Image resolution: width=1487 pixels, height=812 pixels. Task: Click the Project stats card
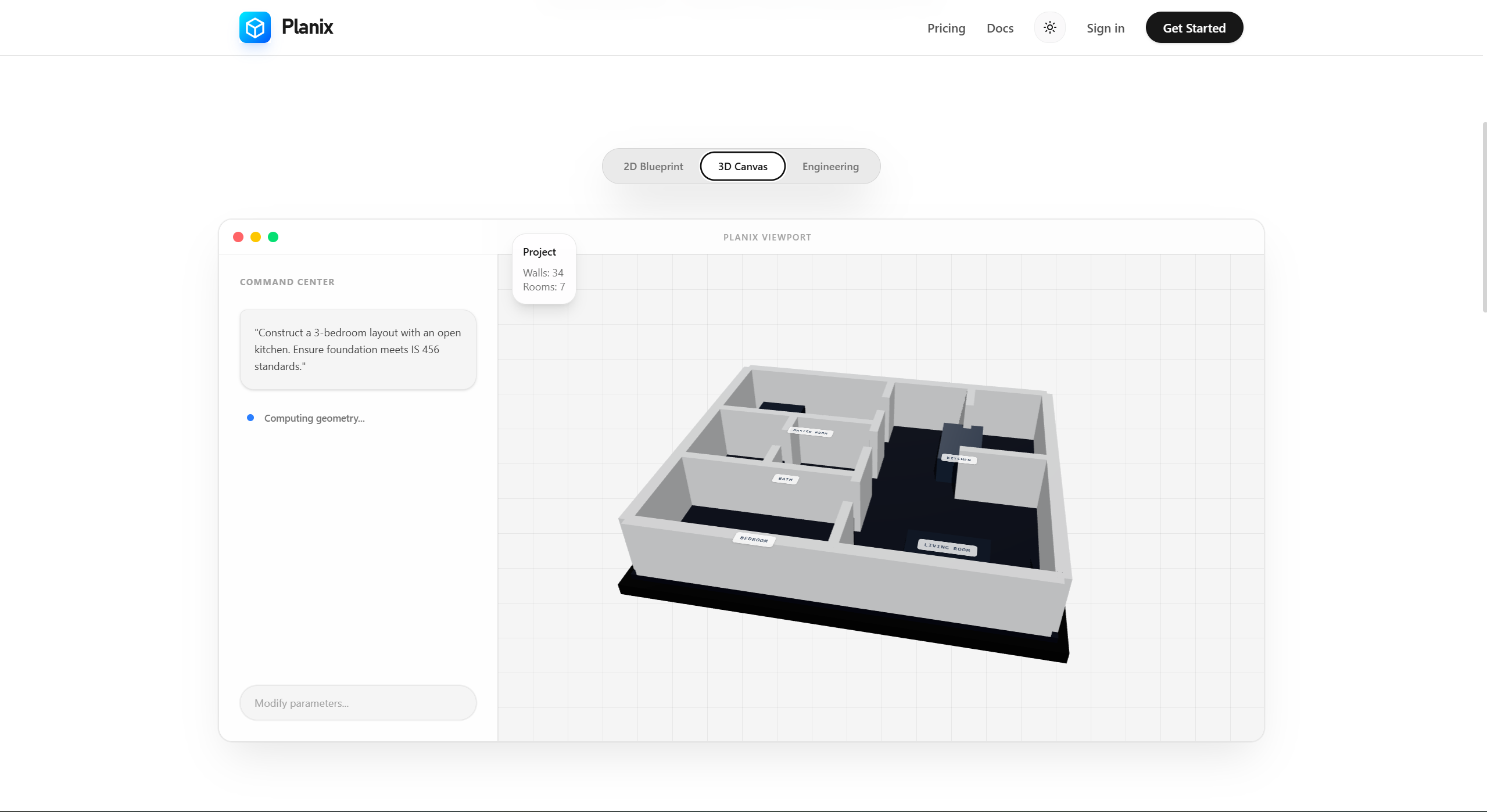(x=544, y=269)
